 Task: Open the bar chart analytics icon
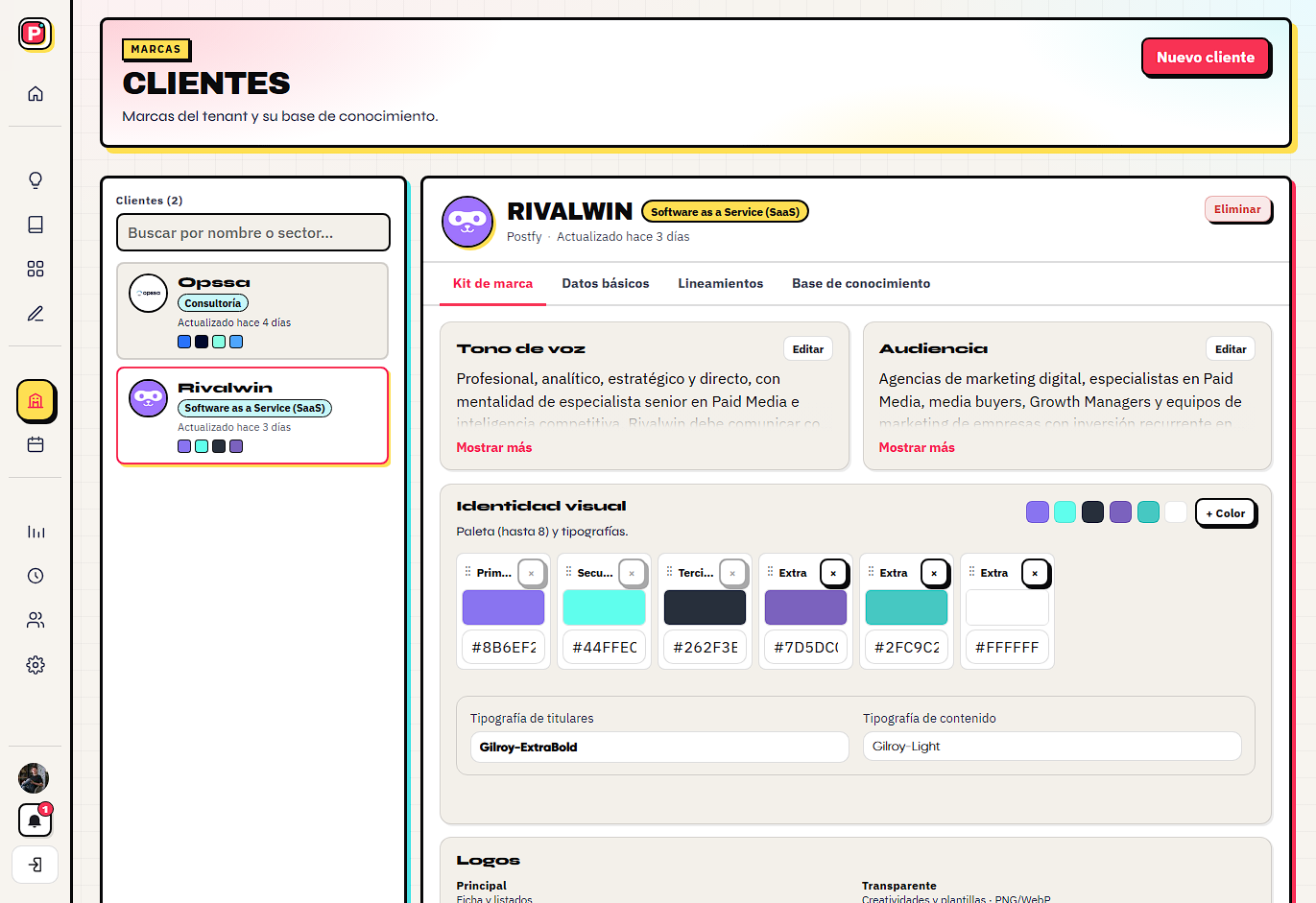pos(36,532)
